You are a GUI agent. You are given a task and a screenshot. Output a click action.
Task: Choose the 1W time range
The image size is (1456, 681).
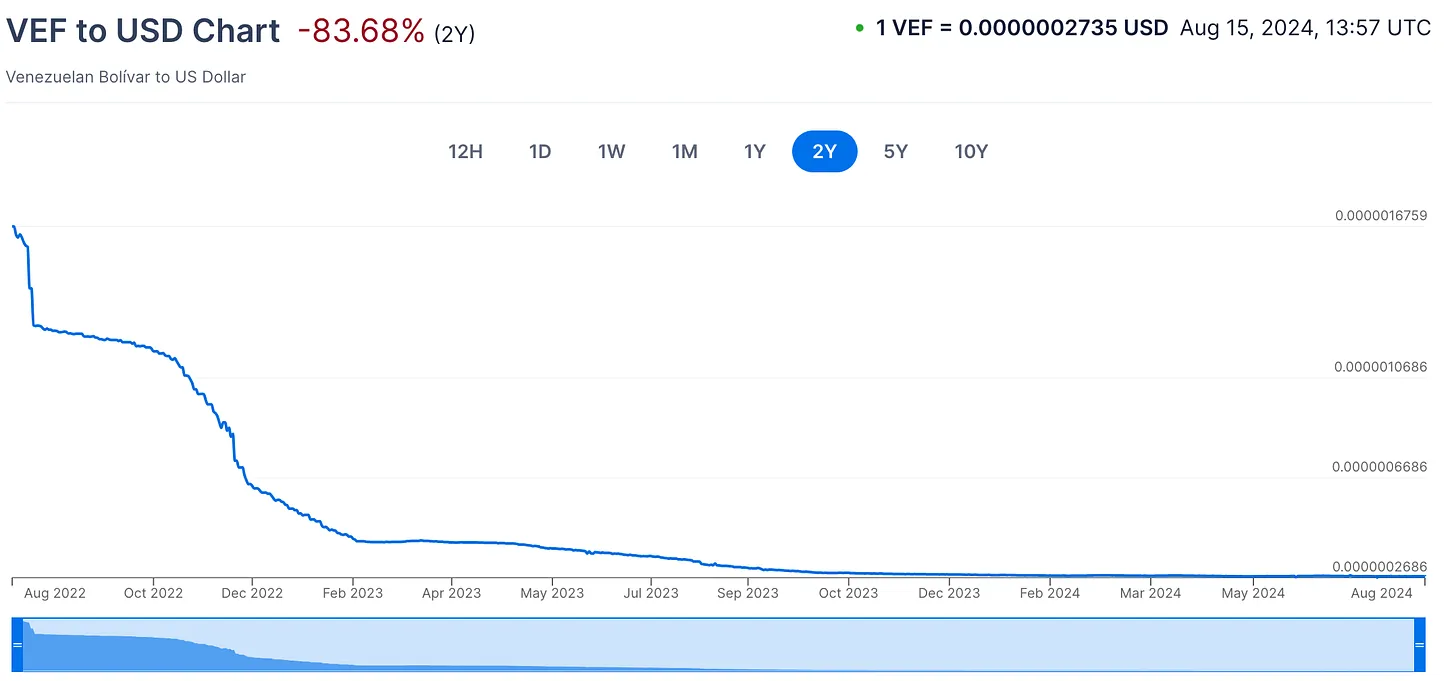612,152
